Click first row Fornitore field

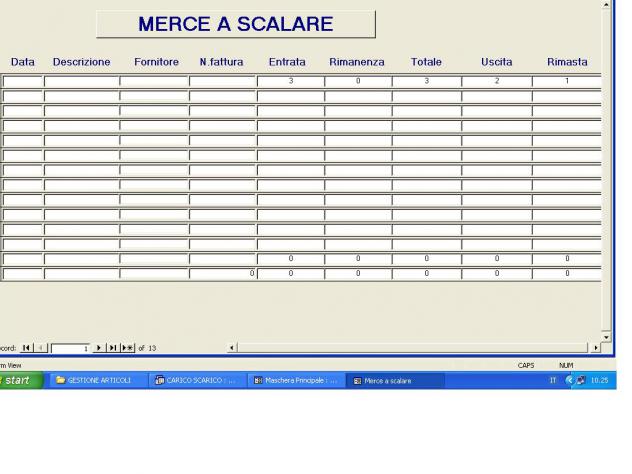[154, 81]
